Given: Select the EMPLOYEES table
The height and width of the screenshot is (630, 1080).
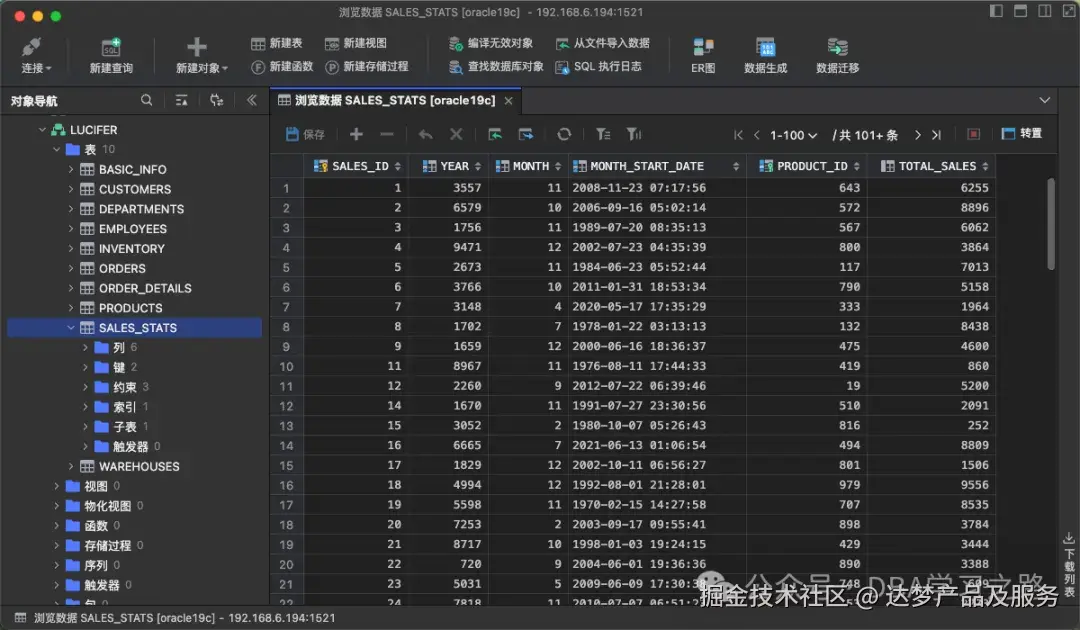Looking at the screenshot, I should click(132, 229).
